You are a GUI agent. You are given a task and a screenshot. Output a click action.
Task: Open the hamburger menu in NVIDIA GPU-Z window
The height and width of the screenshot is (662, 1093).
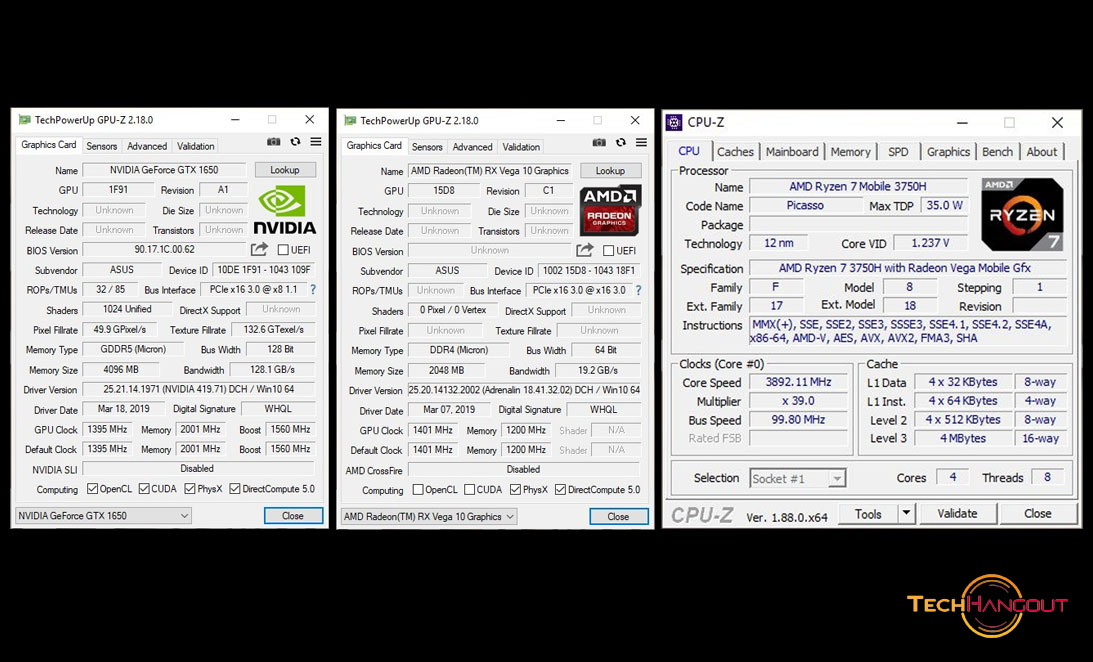click(316, 141)
